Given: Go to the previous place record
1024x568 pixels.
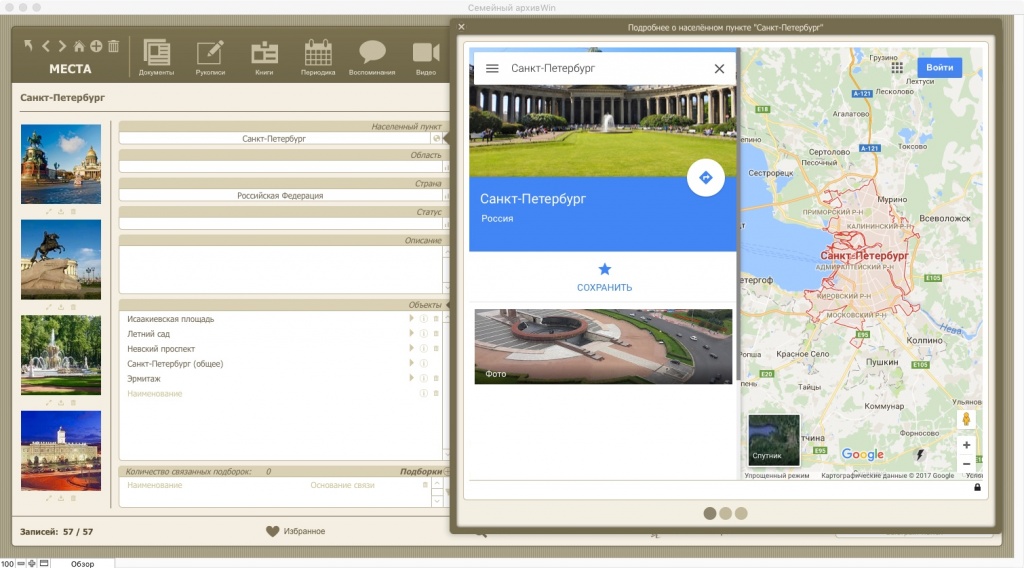Looking at the screenshot, I should pos(45,46).
